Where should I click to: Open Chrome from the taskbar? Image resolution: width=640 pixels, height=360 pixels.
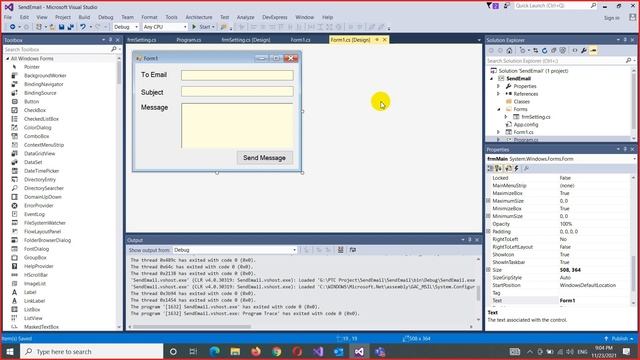coord(277,351)
